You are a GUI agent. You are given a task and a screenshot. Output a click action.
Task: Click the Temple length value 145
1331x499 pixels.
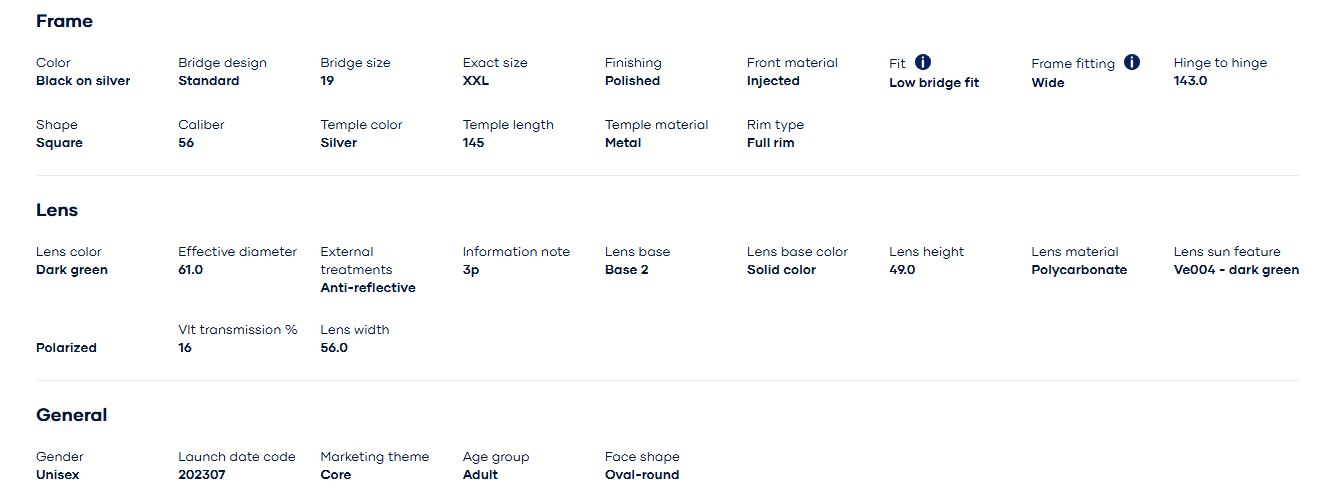pos(474,143)
